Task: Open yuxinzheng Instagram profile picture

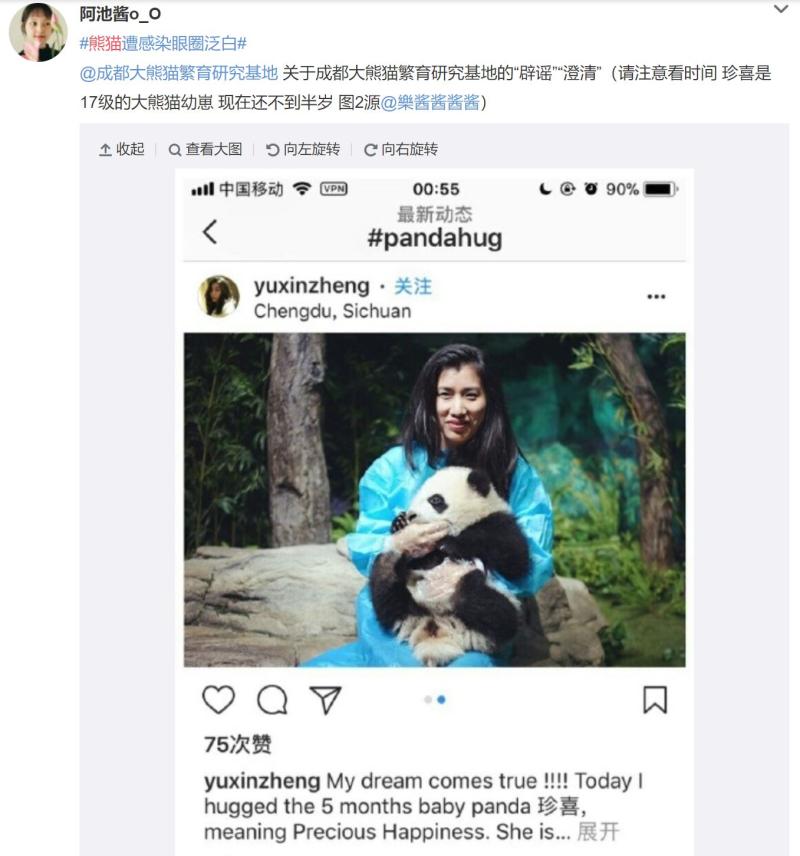Action: tap(218, 296)
